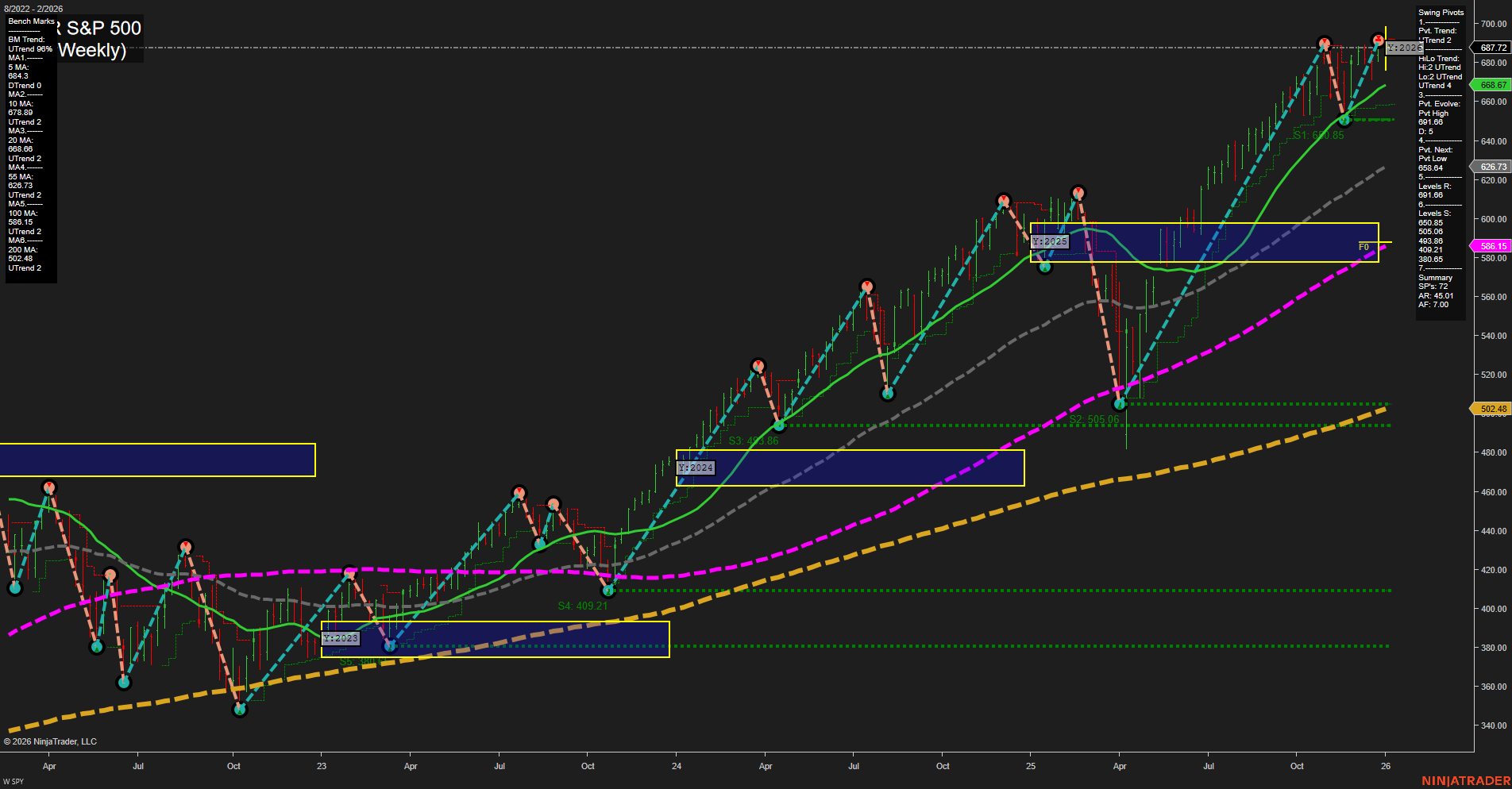The width and height of the screenshot is (1512, 789).
Task: Click the S1: 650.85 support label
Action: [1318, 136]
